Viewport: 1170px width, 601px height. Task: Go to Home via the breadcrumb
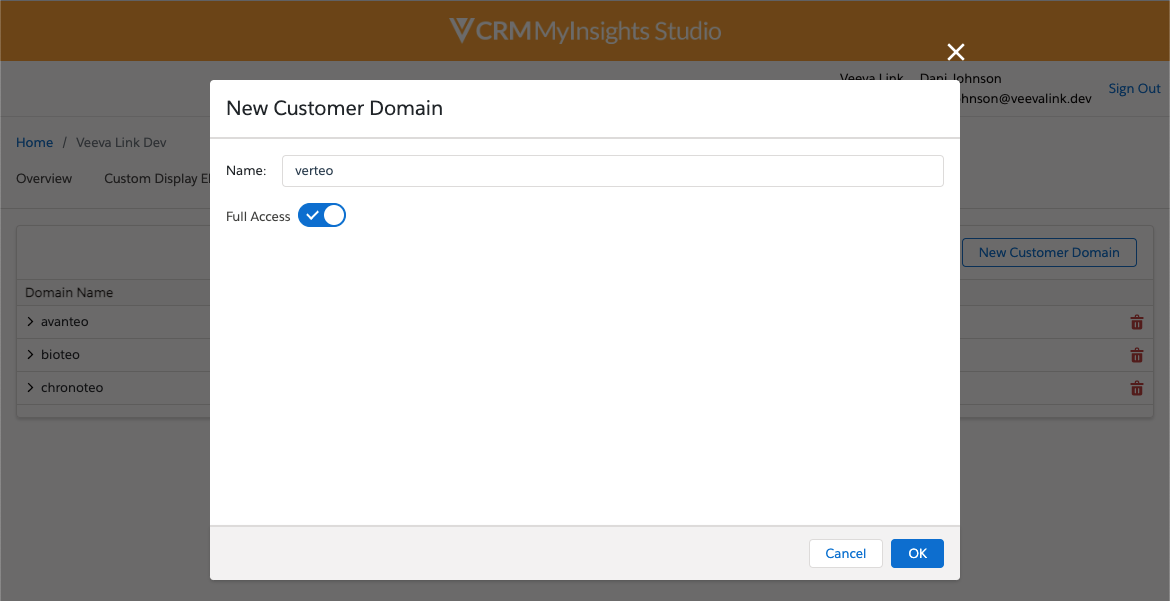(34, 143)
